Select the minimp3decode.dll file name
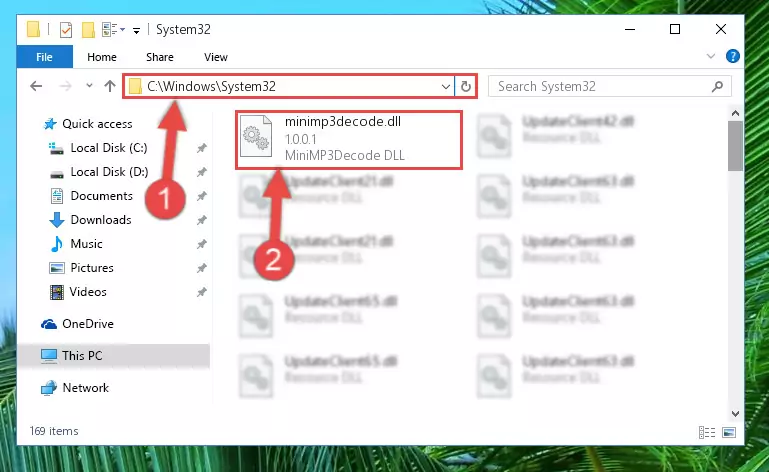This screenshot has height=472, width=769. 343,122
